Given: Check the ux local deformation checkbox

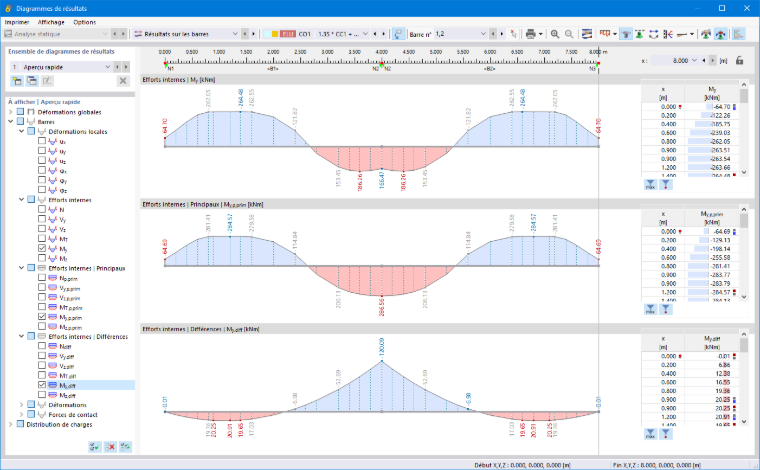Looking at the screenshot, I should coord(42,141).
